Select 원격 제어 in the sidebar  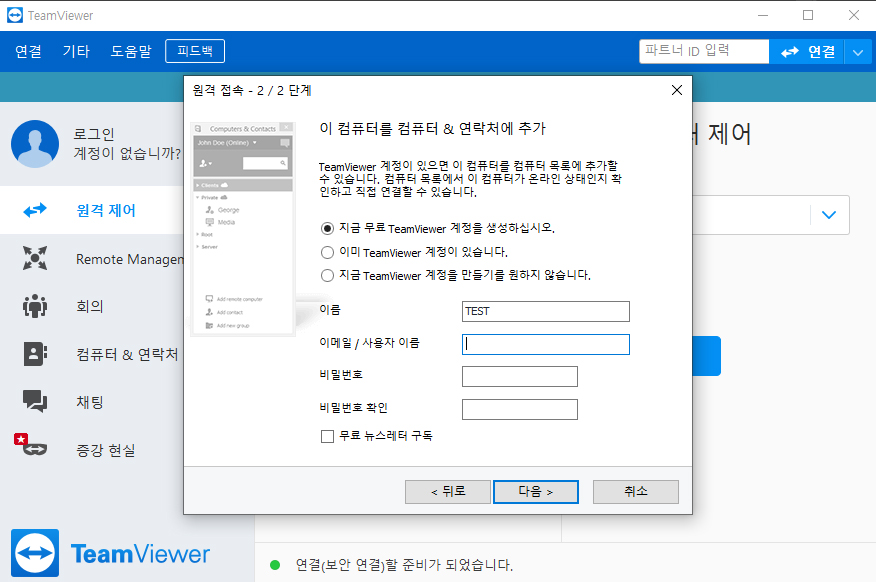click(x=92, y=211)
